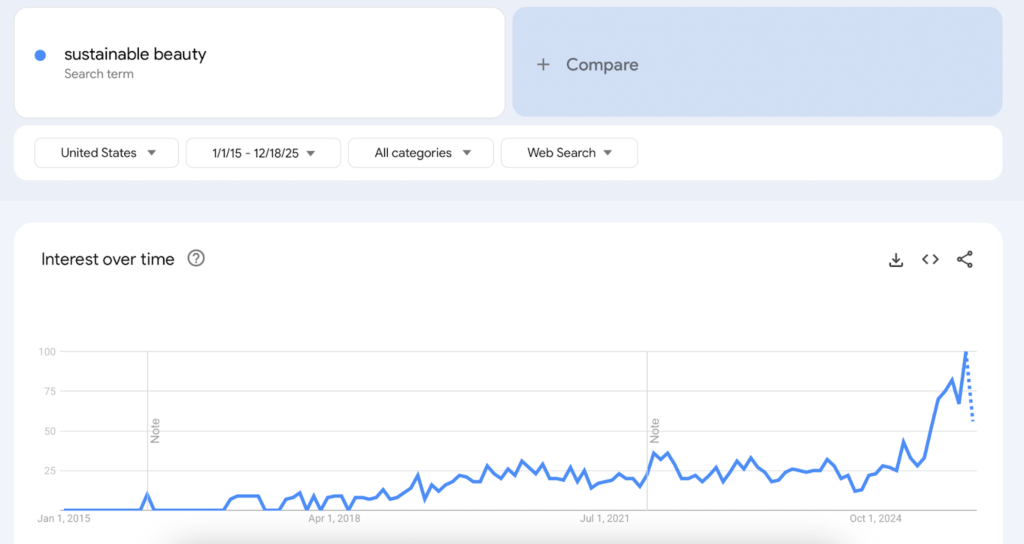Click the Jul 1, 2021 axis label
Viewport: 1024px width, 544px height.
click(606, 518)
